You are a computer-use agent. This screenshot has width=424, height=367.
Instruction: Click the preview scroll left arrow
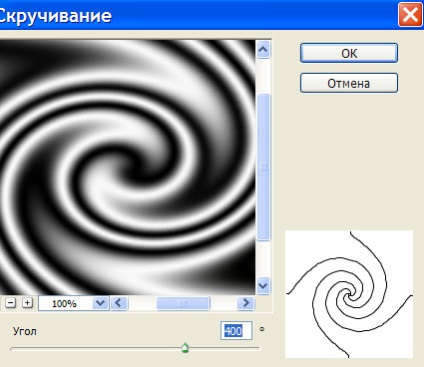pyautogui.click(x=118, y=303)
